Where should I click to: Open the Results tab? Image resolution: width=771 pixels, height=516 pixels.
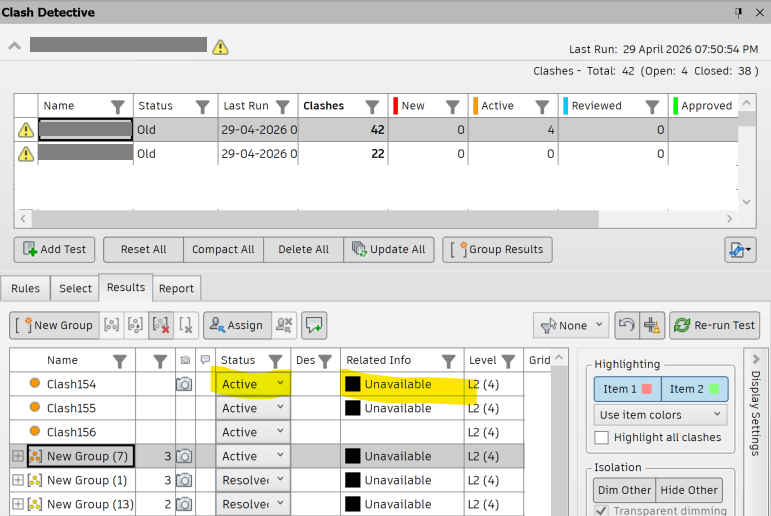(126, 287)
